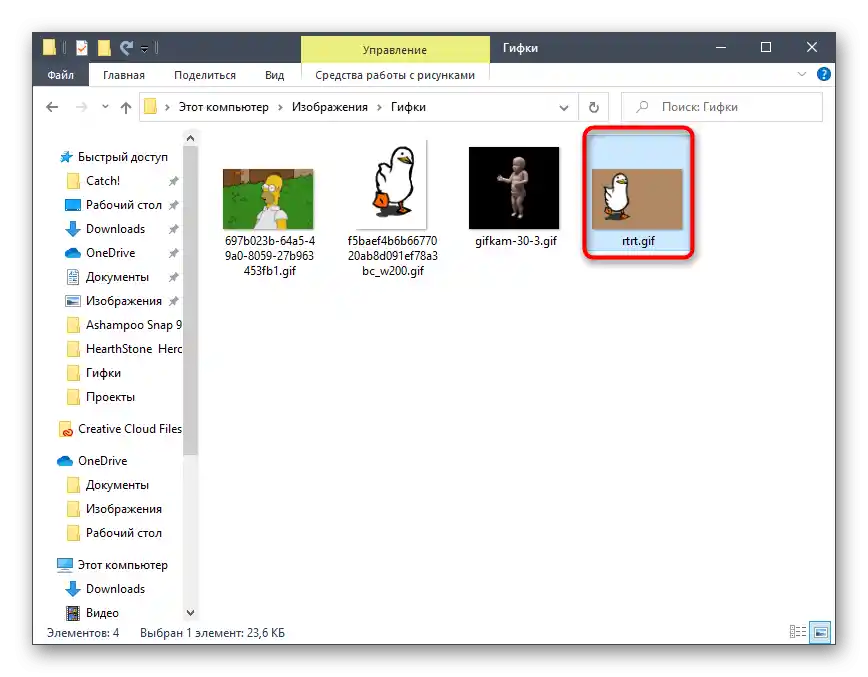
Task: Click the Undo quick access toolbar icon
Action: pos(127,48)
